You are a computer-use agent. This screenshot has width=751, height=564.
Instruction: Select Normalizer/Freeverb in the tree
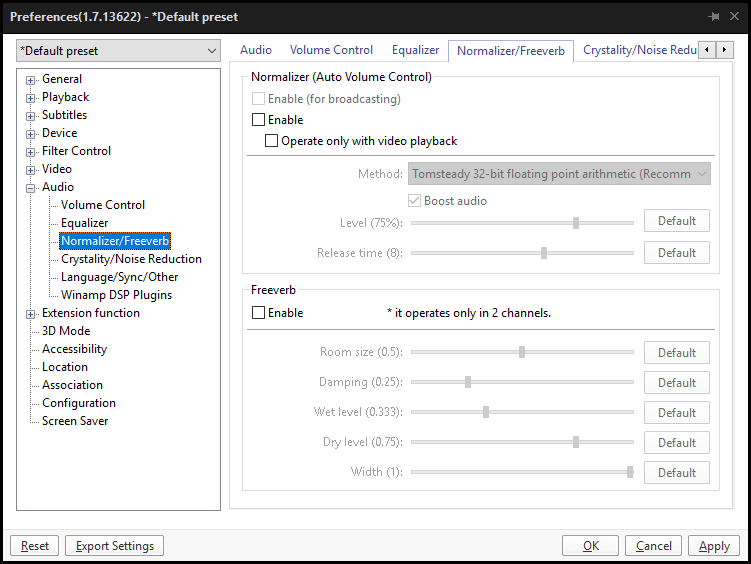[115, 241]
